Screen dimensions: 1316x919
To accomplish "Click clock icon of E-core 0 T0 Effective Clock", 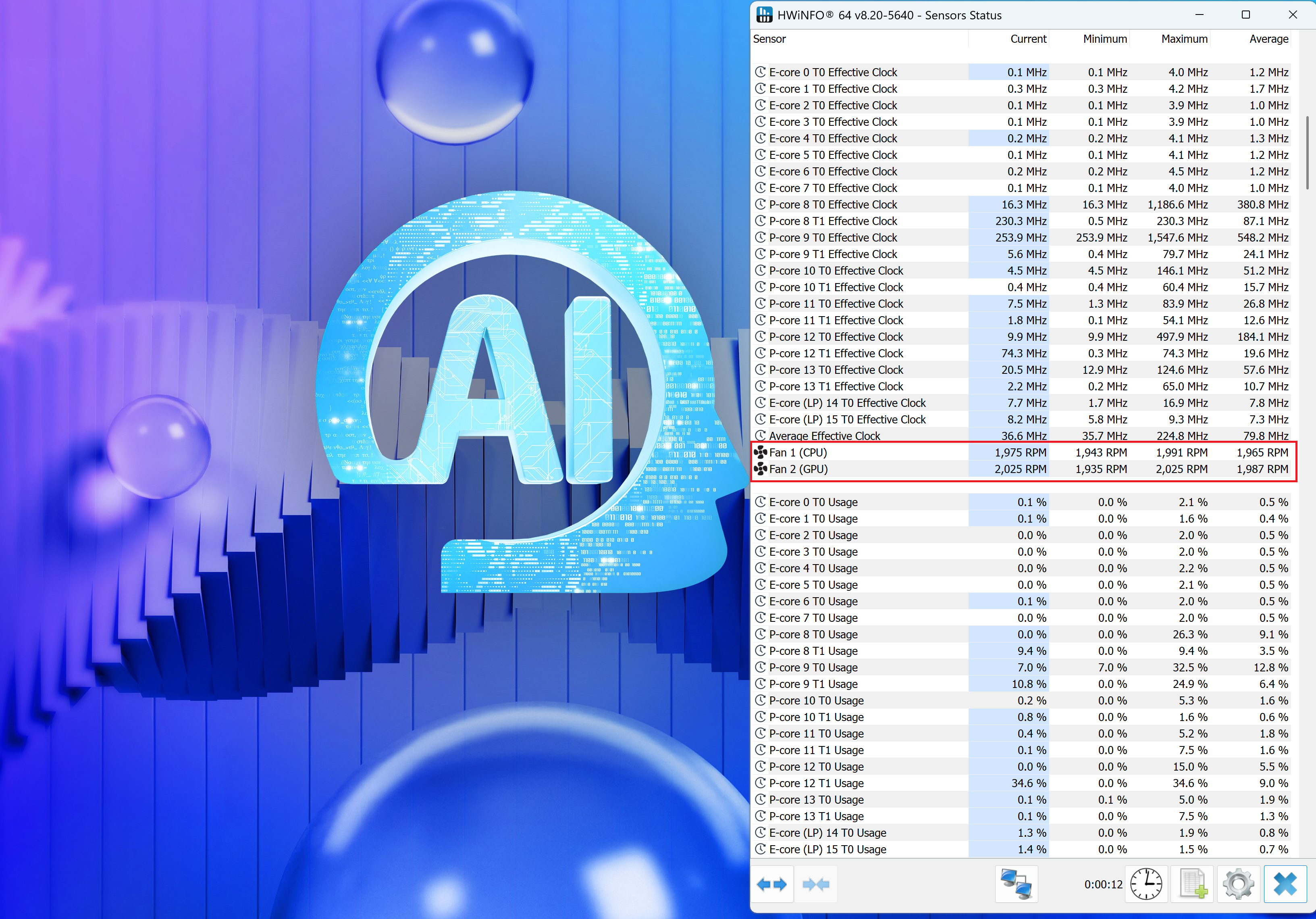I will click(761, 72).
